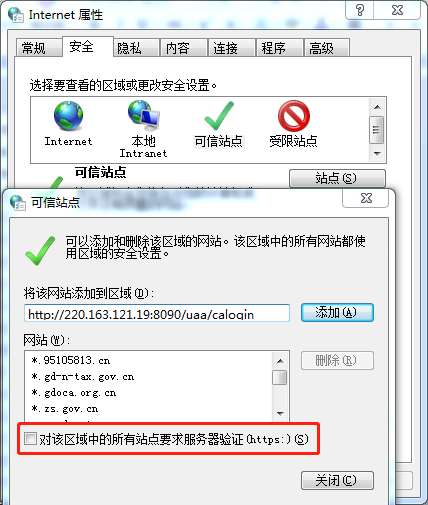
Task: Click the website URL input field
Action: pyautogui.click(x=157, y=313)
